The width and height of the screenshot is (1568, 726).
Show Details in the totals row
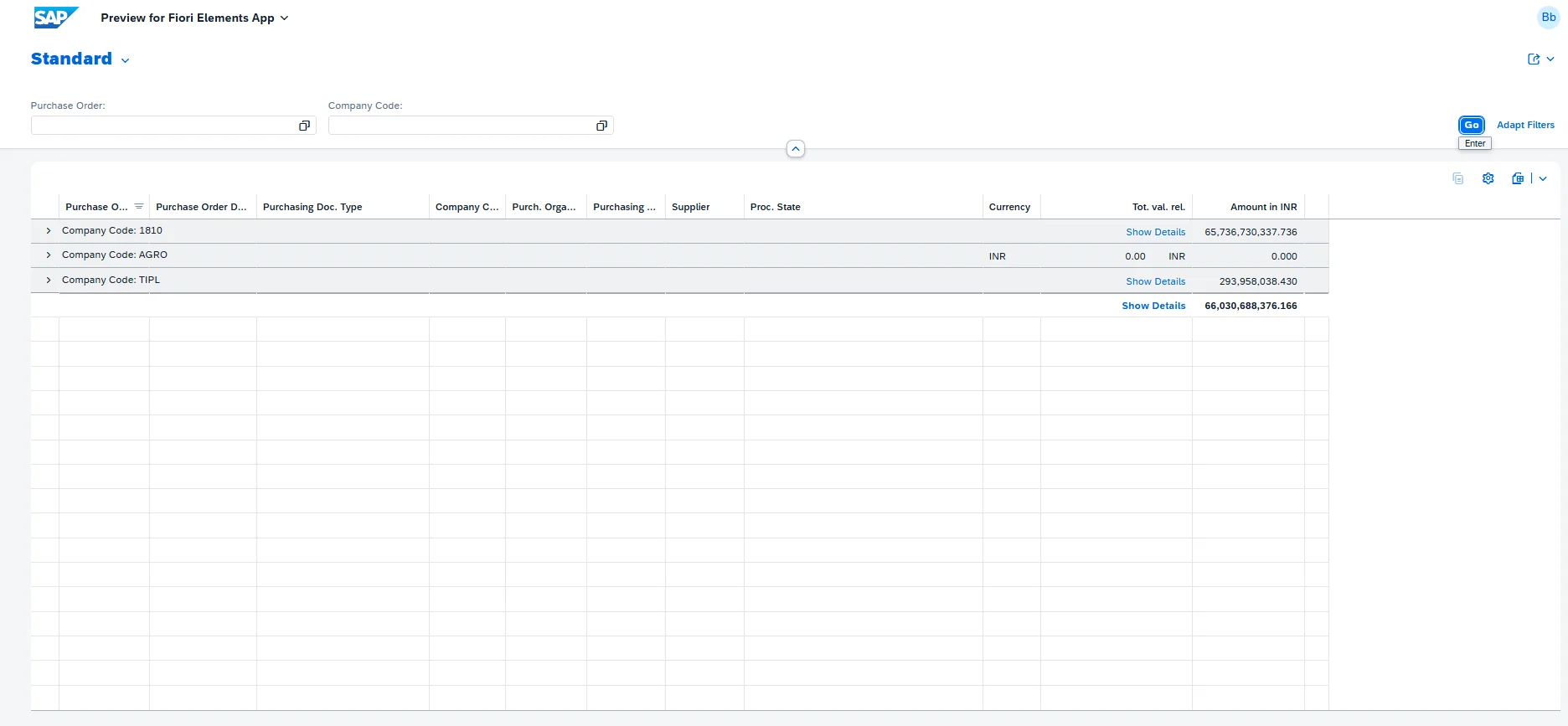tap(1153, 306)
